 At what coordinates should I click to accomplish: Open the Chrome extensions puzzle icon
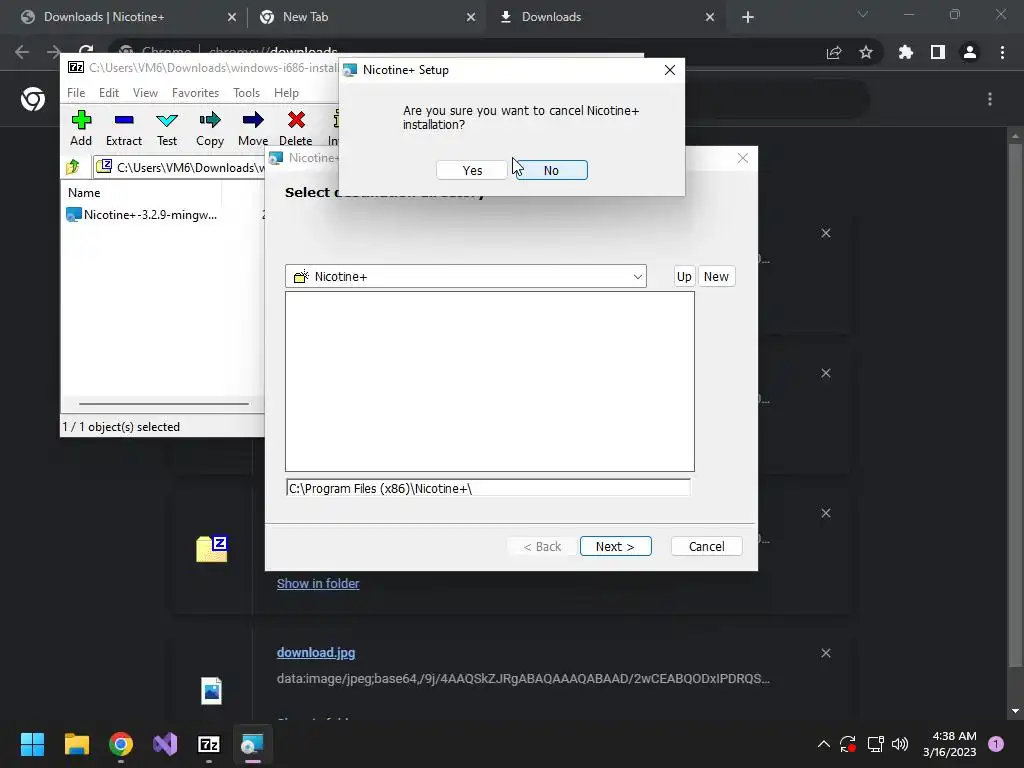point(906,52)
